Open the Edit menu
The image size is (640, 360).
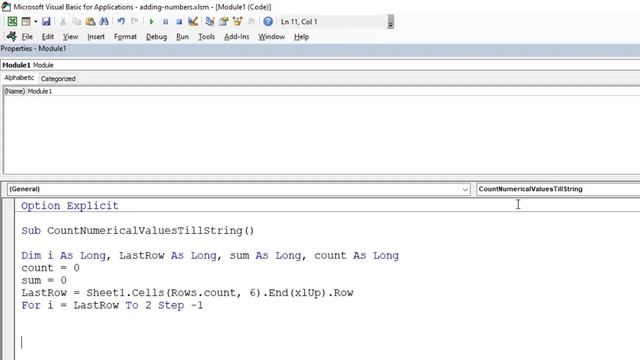[48, 37]
